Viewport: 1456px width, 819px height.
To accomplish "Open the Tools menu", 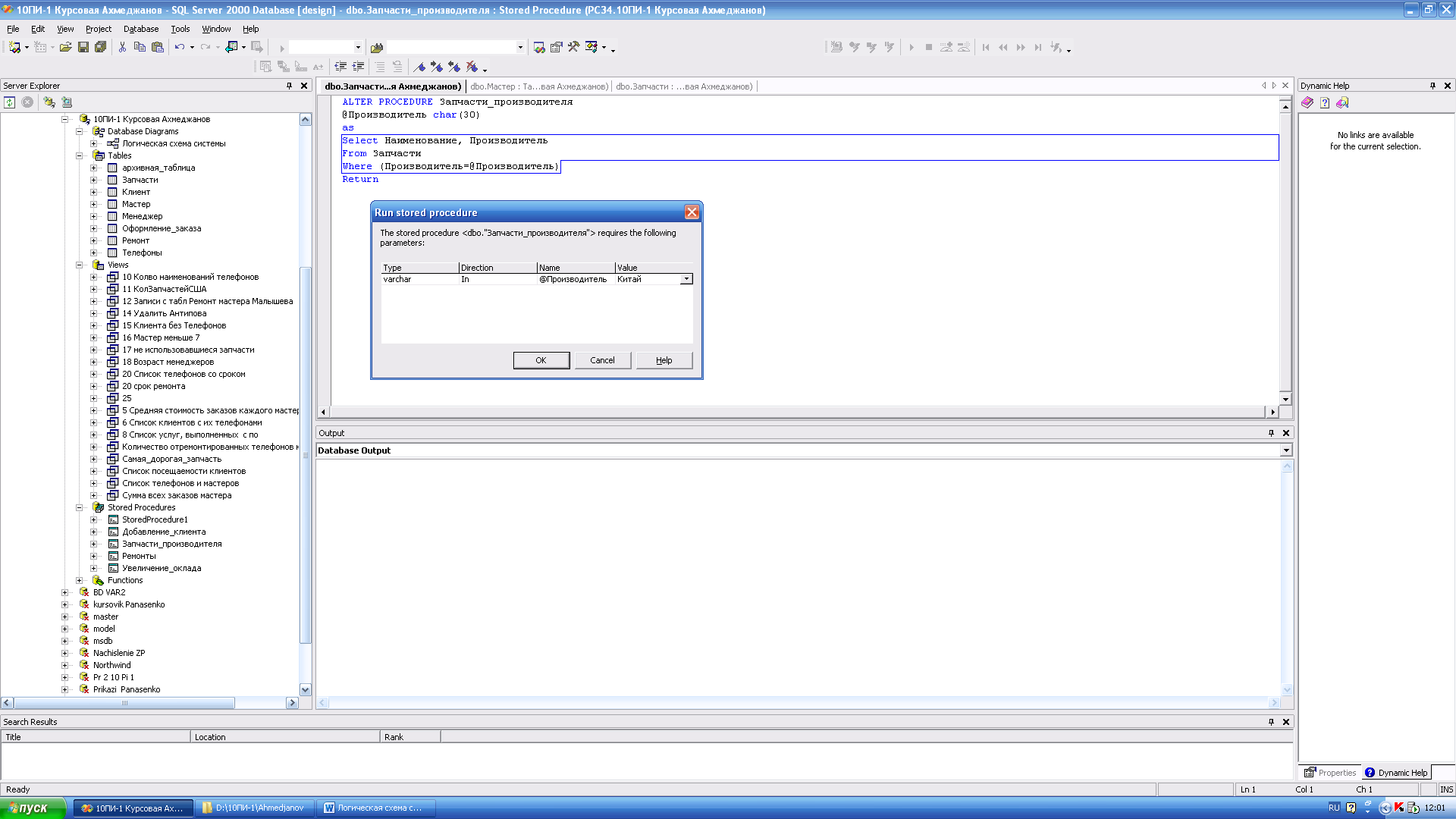I will (180, 29).
